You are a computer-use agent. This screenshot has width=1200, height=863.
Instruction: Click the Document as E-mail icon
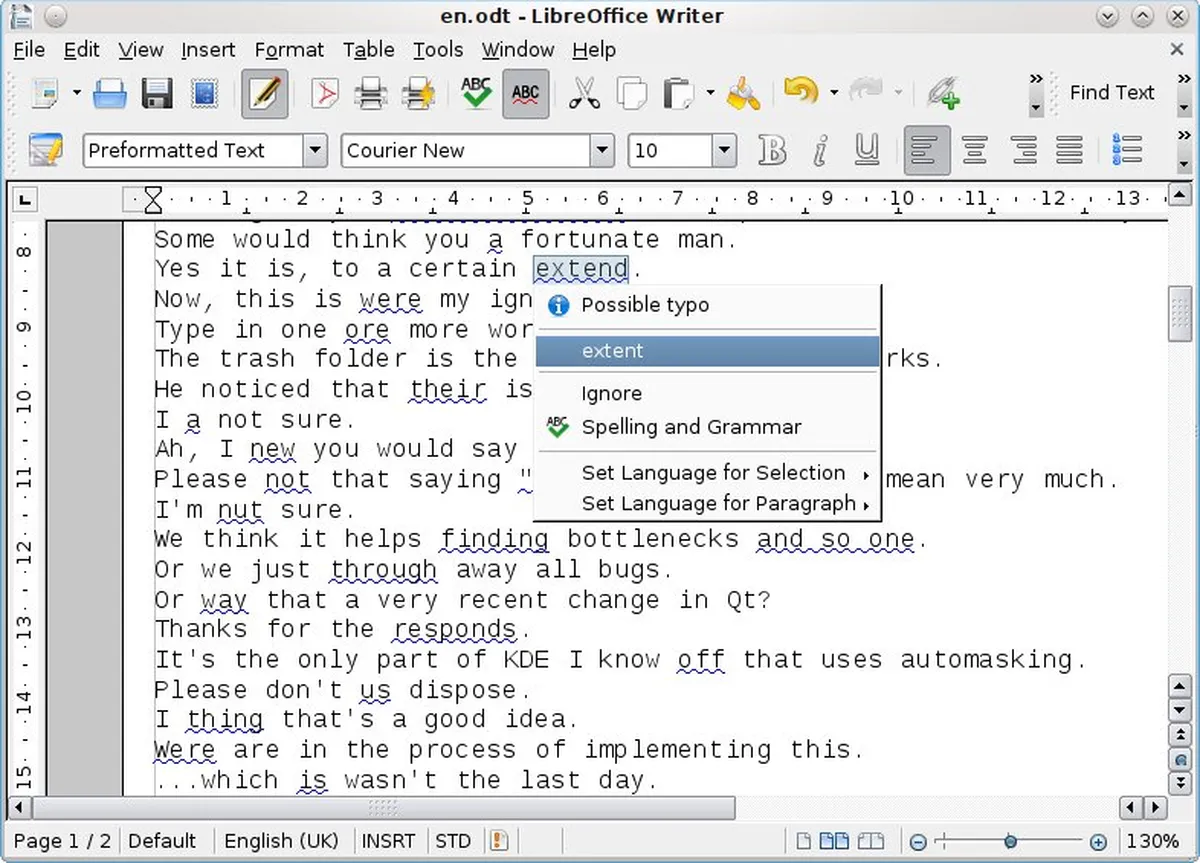point(205,94)
